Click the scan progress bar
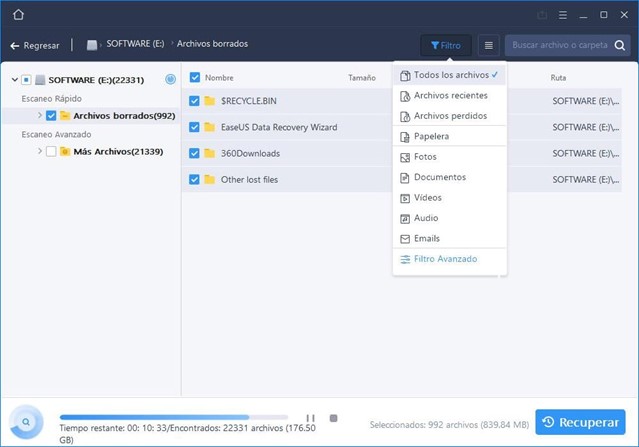Screen dimensions: 639x447 pos(173,417)
